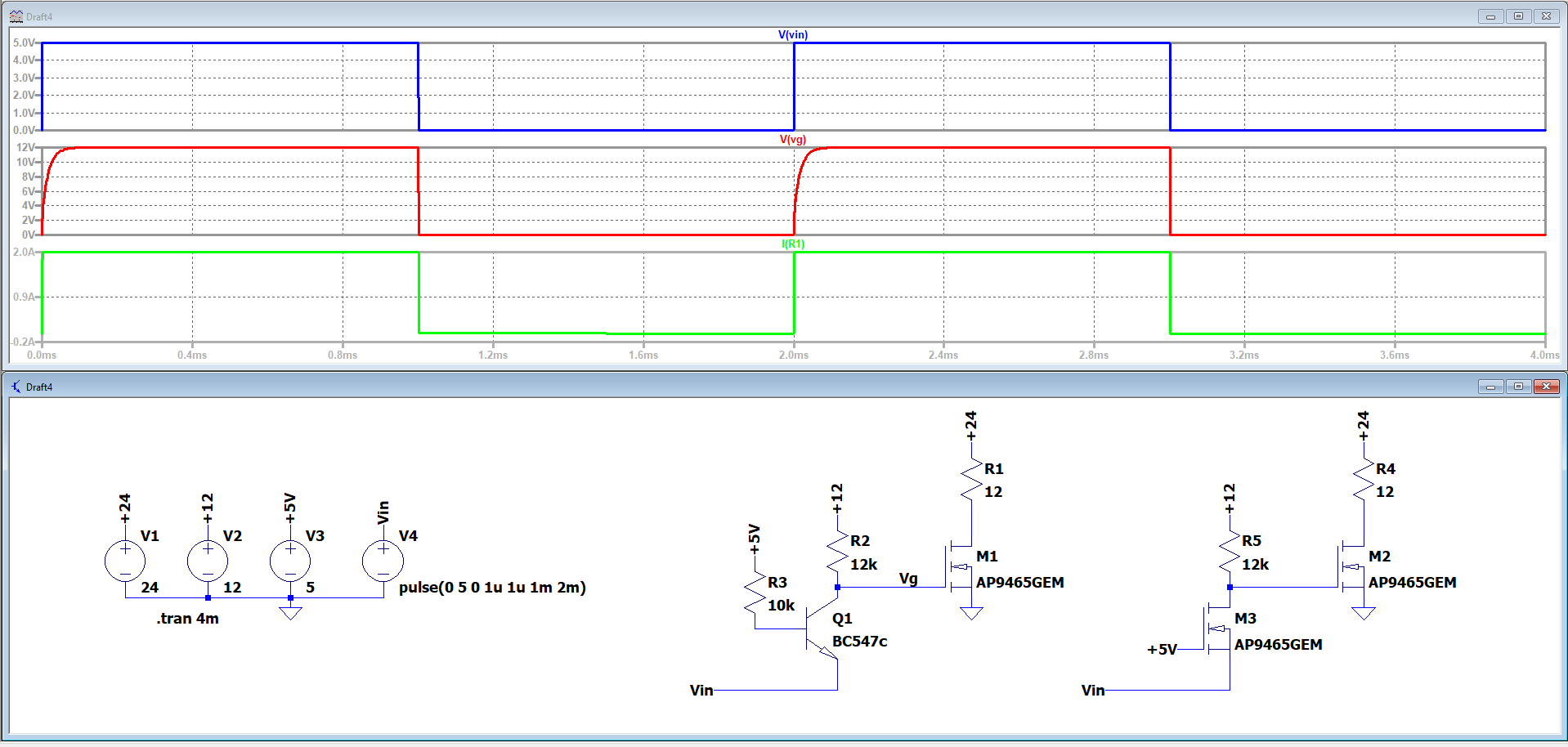
Task: Select the V4 pulse source symbol
Action: (x=383, y=561)
